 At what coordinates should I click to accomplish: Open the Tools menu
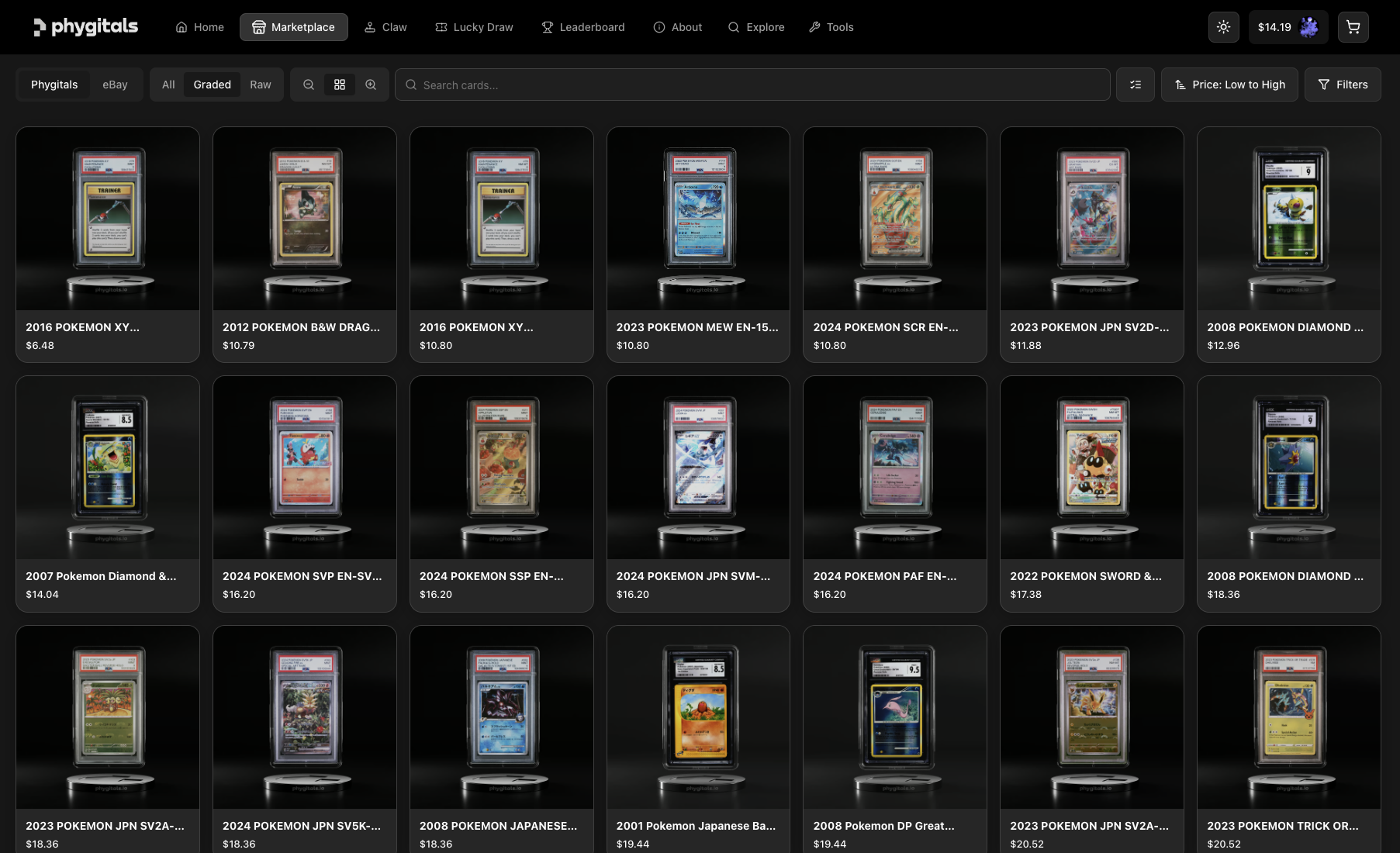(x=831, y=27)
